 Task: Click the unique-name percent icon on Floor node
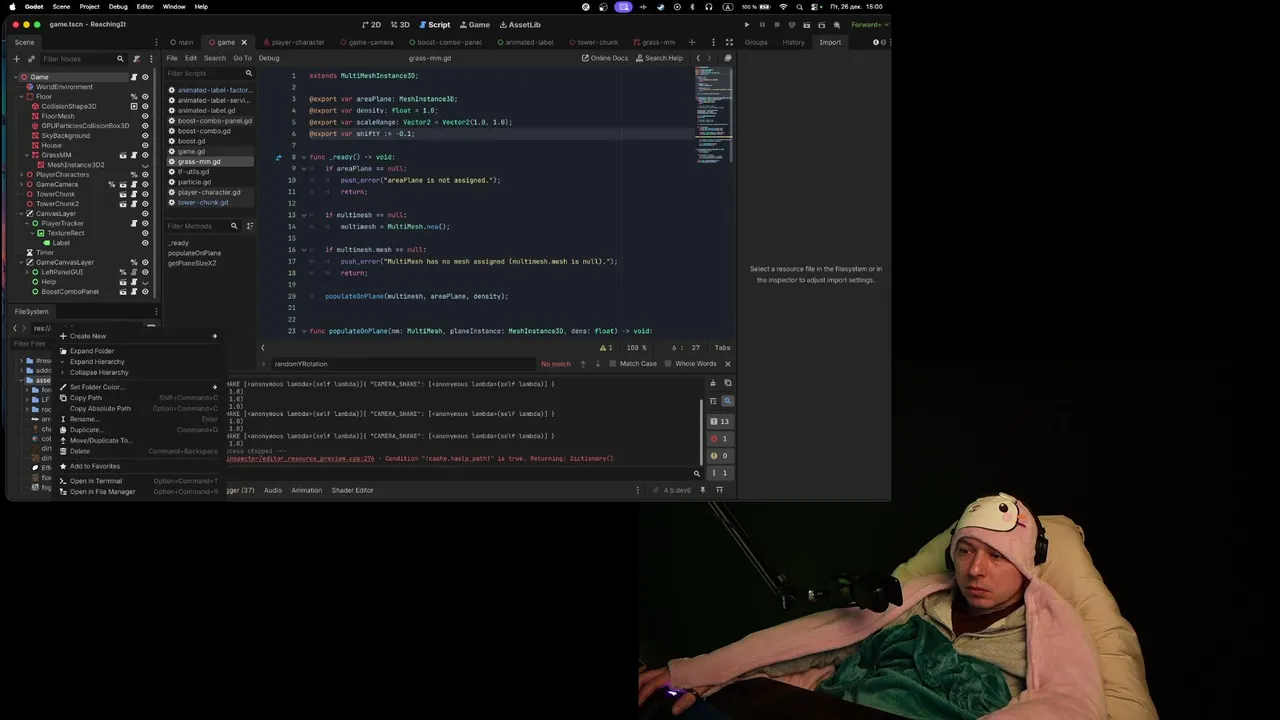134,97
